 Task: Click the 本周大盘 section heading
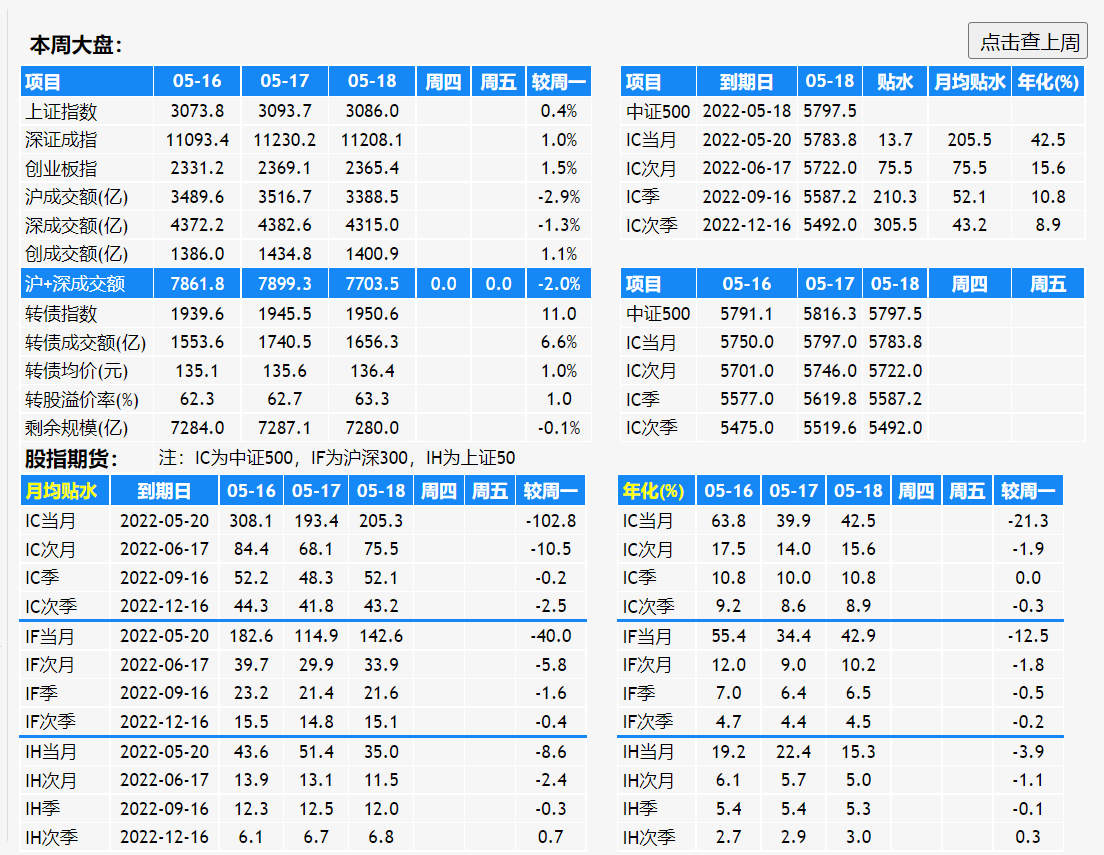tap(75, 45)
